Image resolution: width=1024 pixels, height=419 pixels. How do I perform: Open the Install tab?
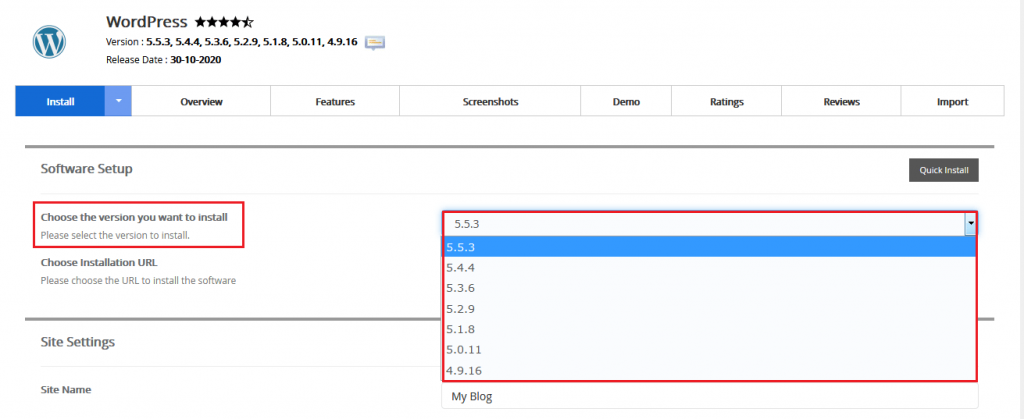[x=60, y=102]
